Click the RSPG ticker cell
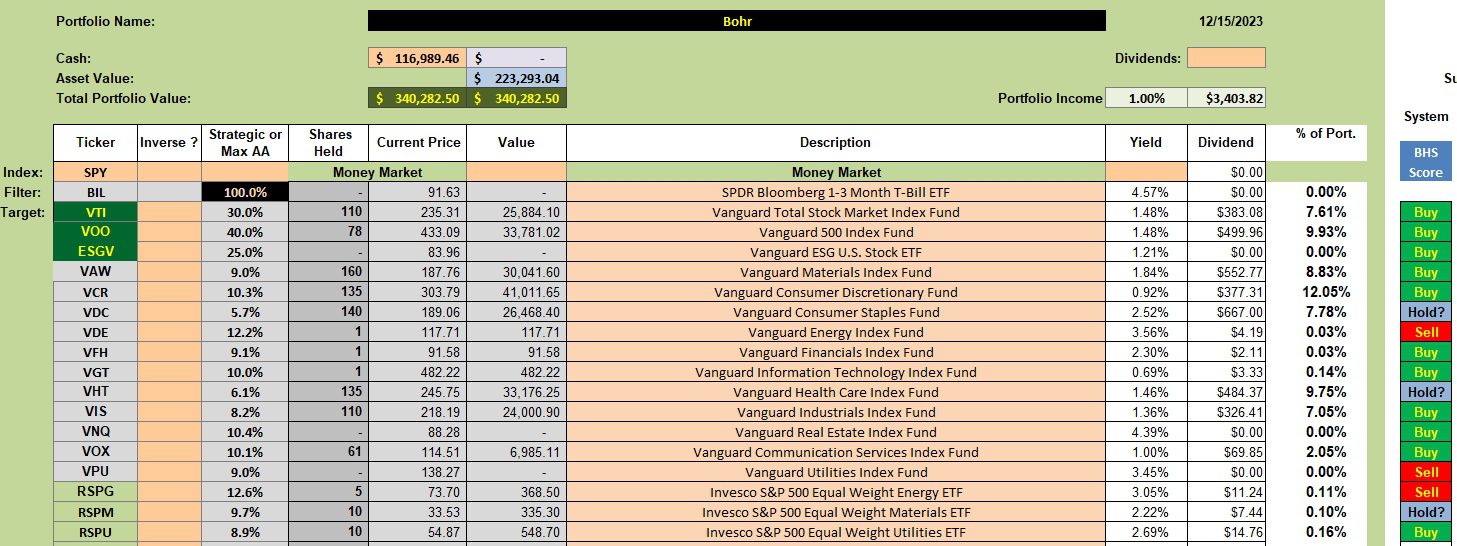This screenshot has width=1457, height=546. click(96, 492)
